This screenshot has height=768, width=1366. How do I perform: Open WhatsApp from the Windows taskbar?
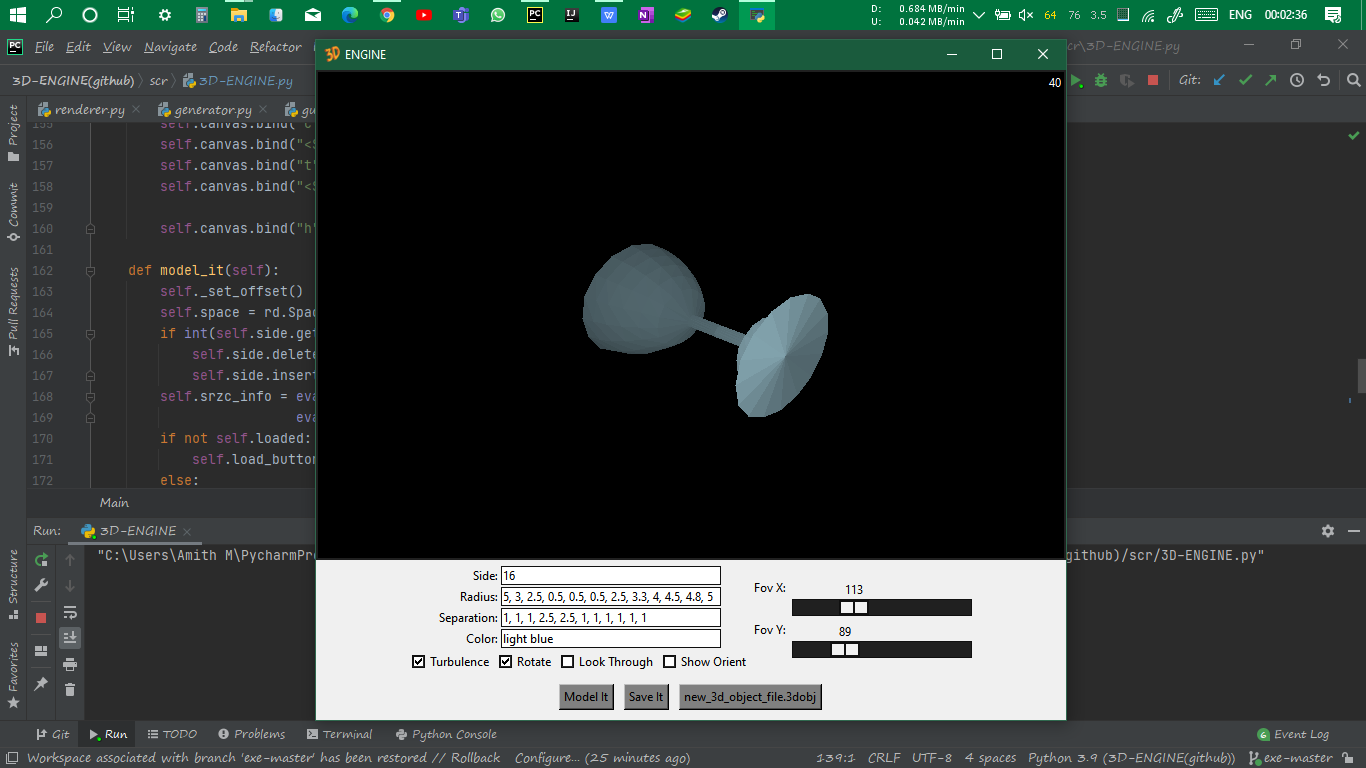coord(498,15)
